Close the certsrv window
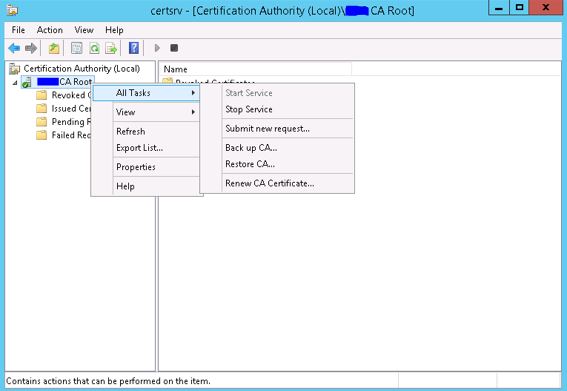Image resolution: width=567 pixels, height=391 pixels. pyautogui.click(x=546, y=7)
